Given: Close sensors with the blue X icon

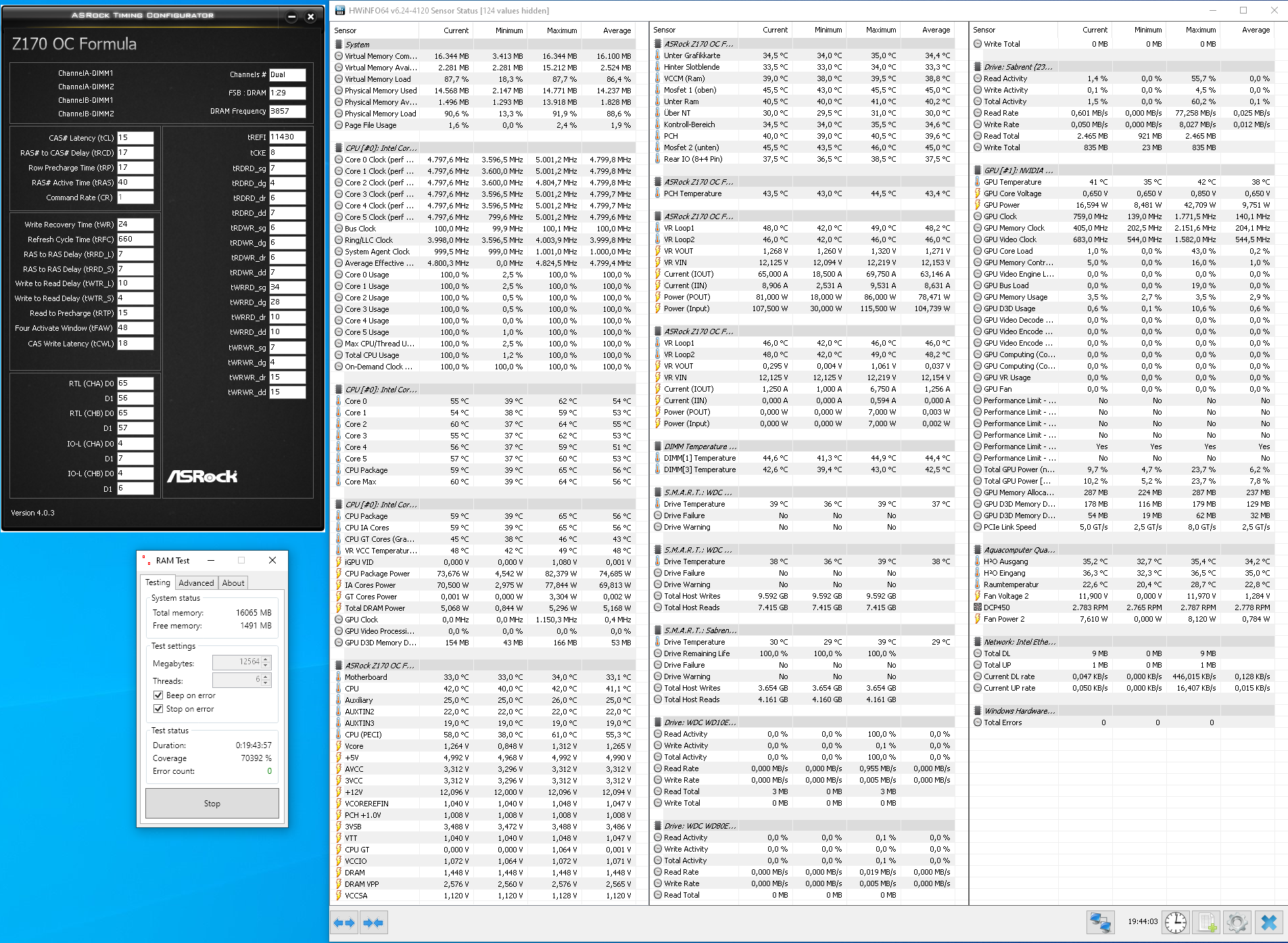Looking at the screenshot, I should coord(1269,922).
